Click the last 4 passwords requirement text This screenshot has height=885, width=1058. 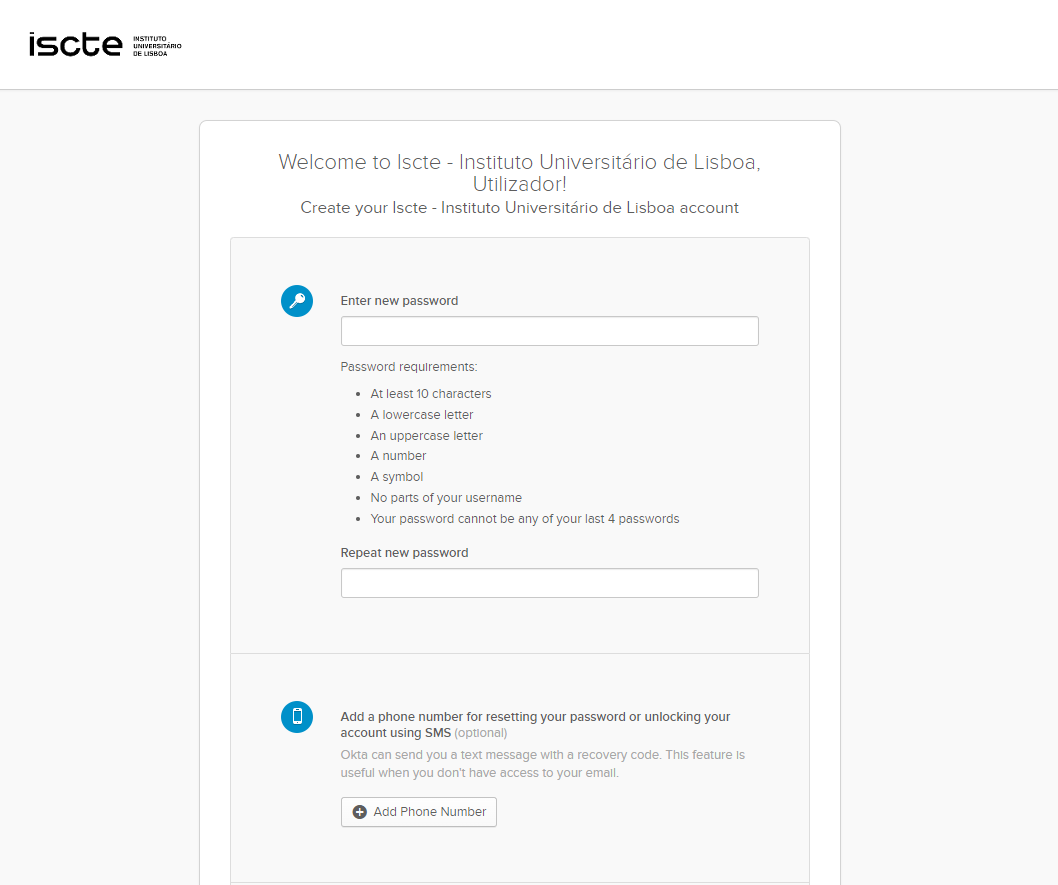tap(525, 519)
